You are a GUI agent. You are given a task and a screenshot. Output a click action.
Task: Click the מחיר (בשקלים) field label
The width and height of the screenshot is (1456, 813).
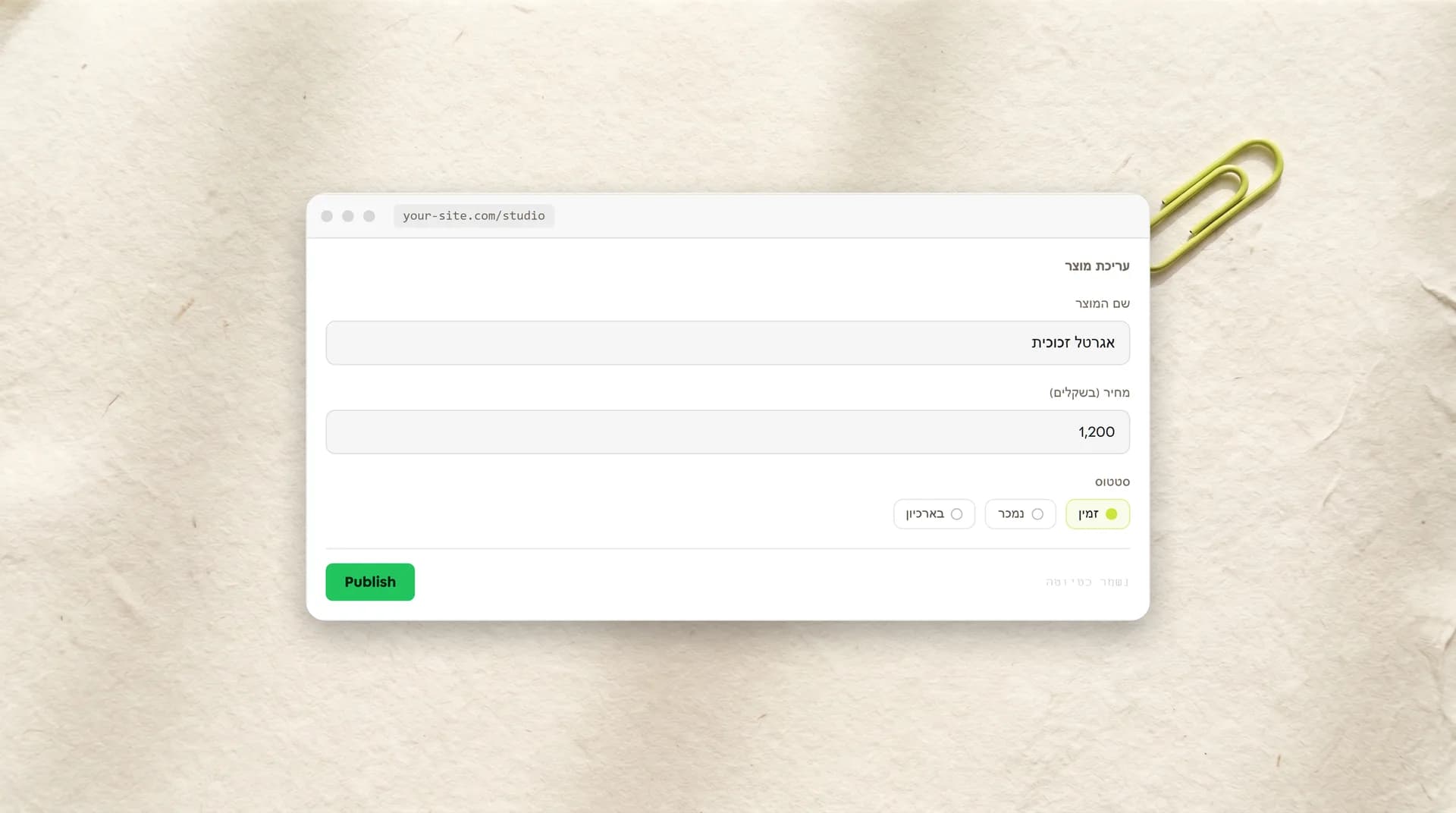point(1089,393)
